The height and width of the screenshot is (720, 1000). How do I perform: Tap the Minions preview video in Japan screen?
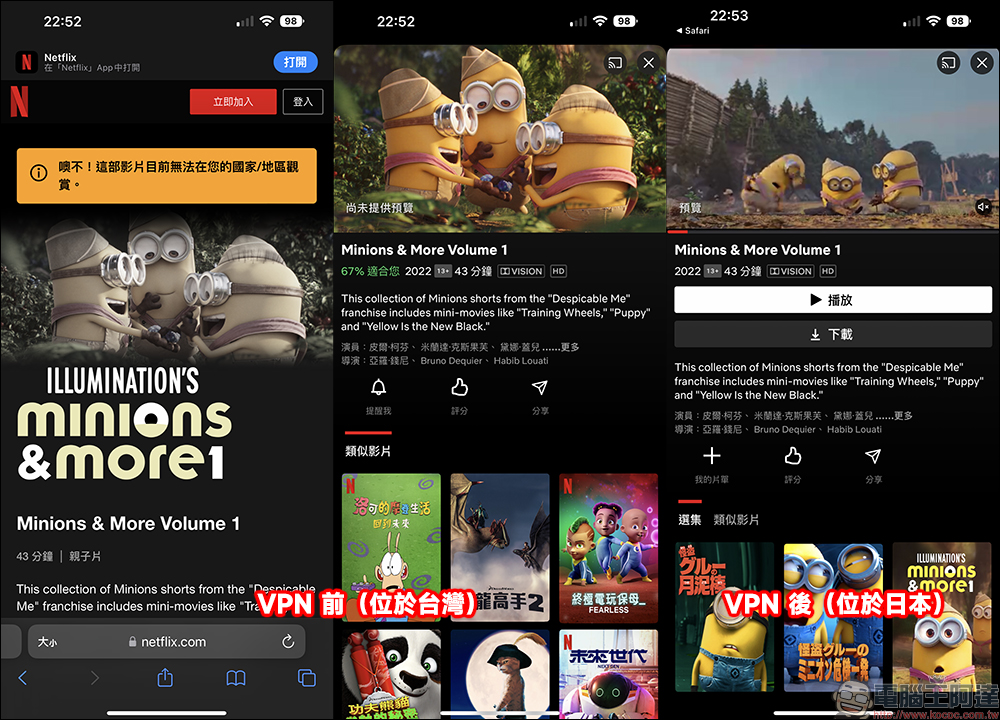tap(833, 140)
